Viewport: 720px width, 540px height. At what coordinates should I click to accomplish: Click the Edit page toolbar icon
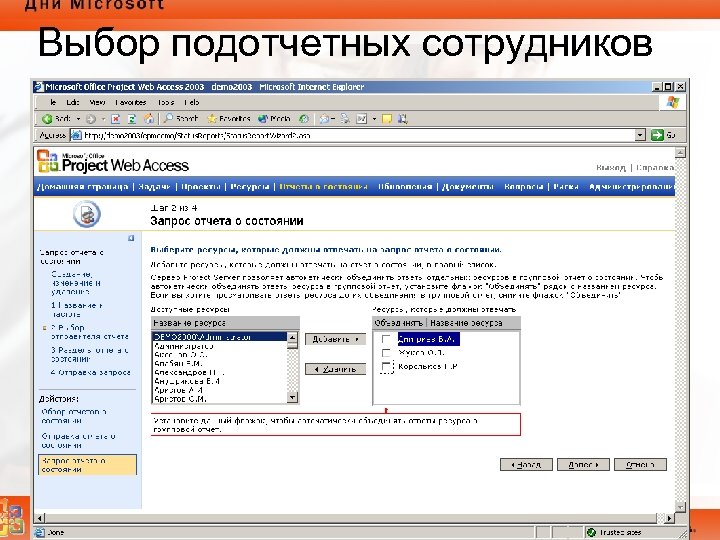click(362, 119)
